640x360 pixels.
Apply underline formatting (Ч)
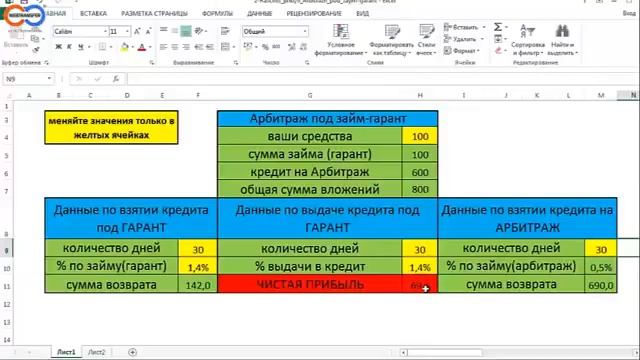click(80, 47)
